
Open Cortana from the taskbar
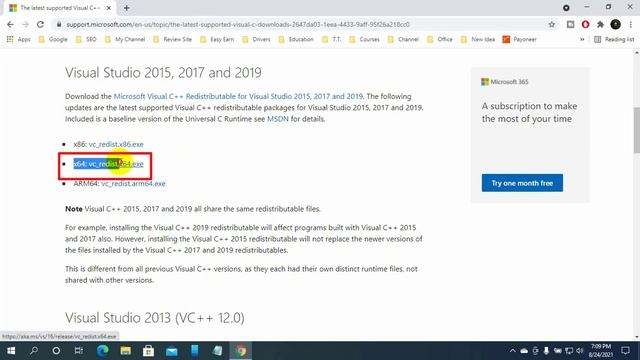pos(56,351)
